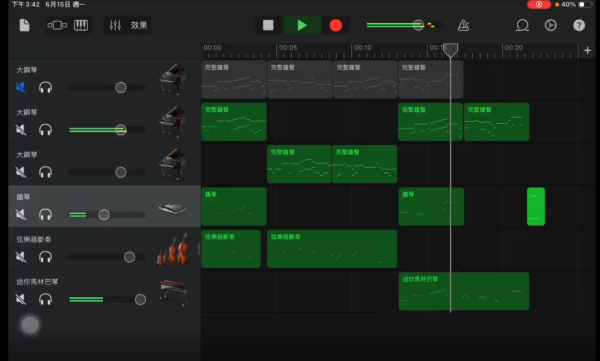The image size is (600, 361).
Task: Select the long 弦樂器斷奏 region
Action: (332, 249)
